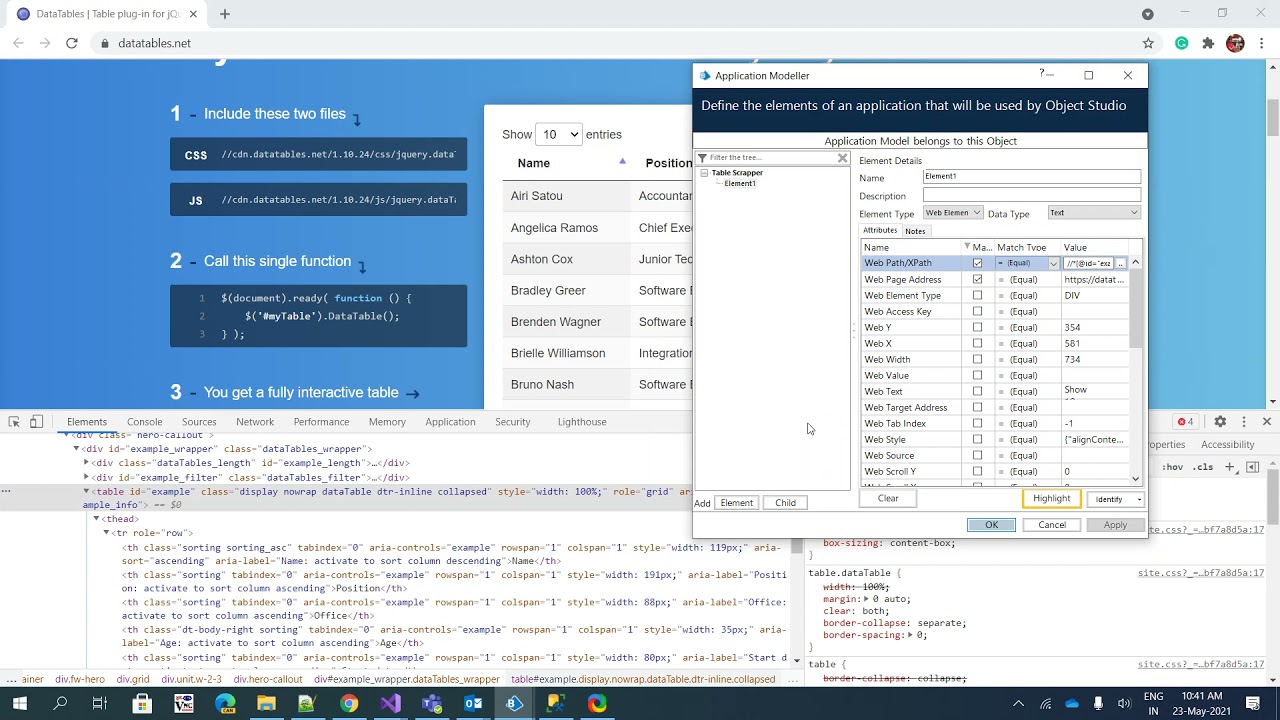Reload the datatables.net page
1280x720 pixels.
(72, 43)
